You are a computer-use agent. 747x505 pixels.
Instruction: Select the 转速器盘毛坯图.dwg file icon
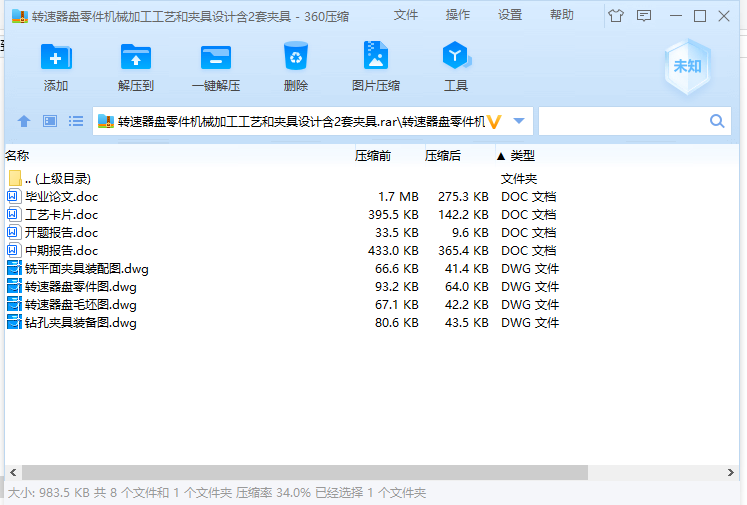click(x=14, y=305)
